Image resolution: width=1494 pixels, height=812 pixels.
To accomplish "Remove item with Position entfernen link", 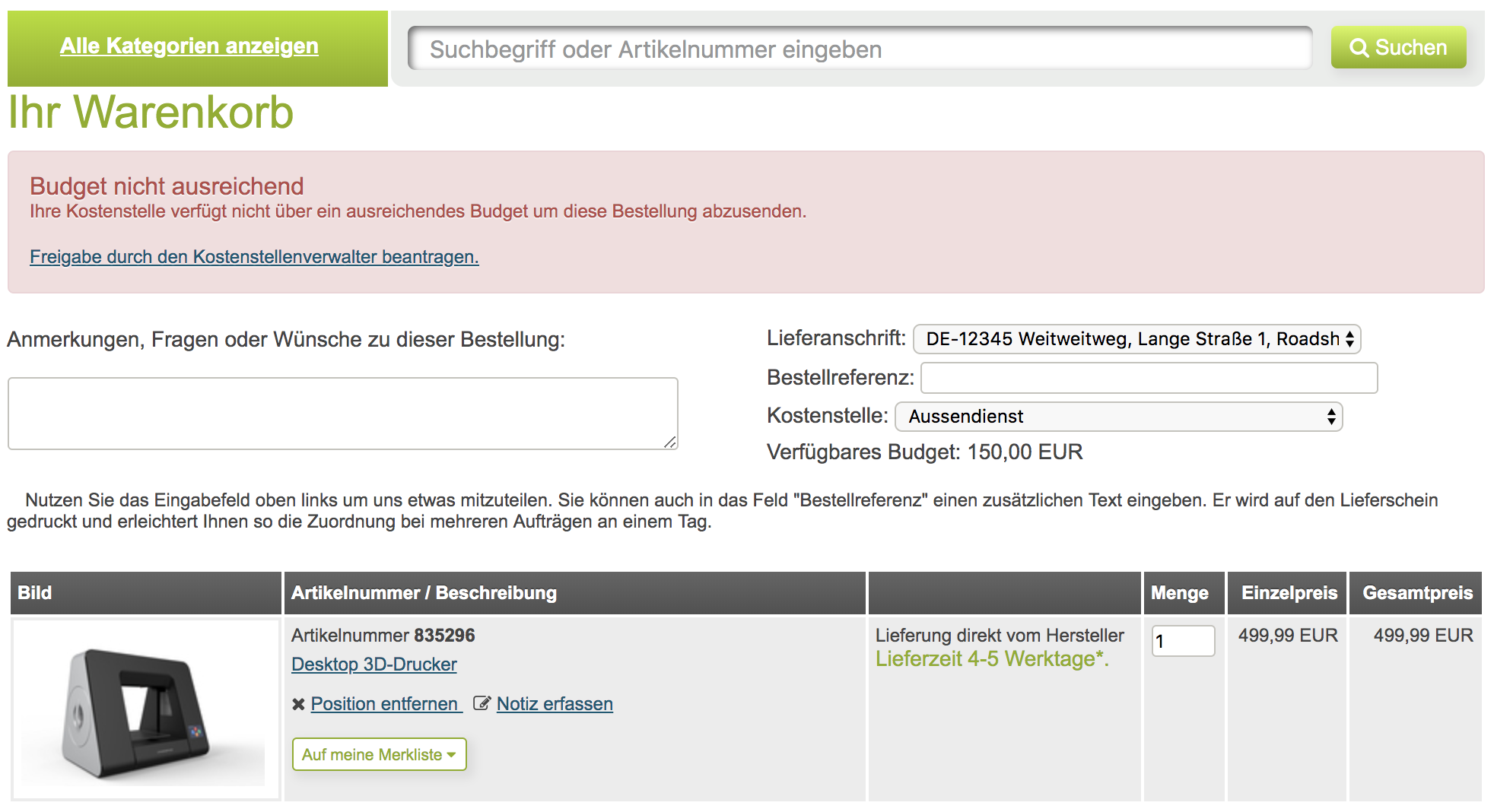I will [x=384, y=704].
